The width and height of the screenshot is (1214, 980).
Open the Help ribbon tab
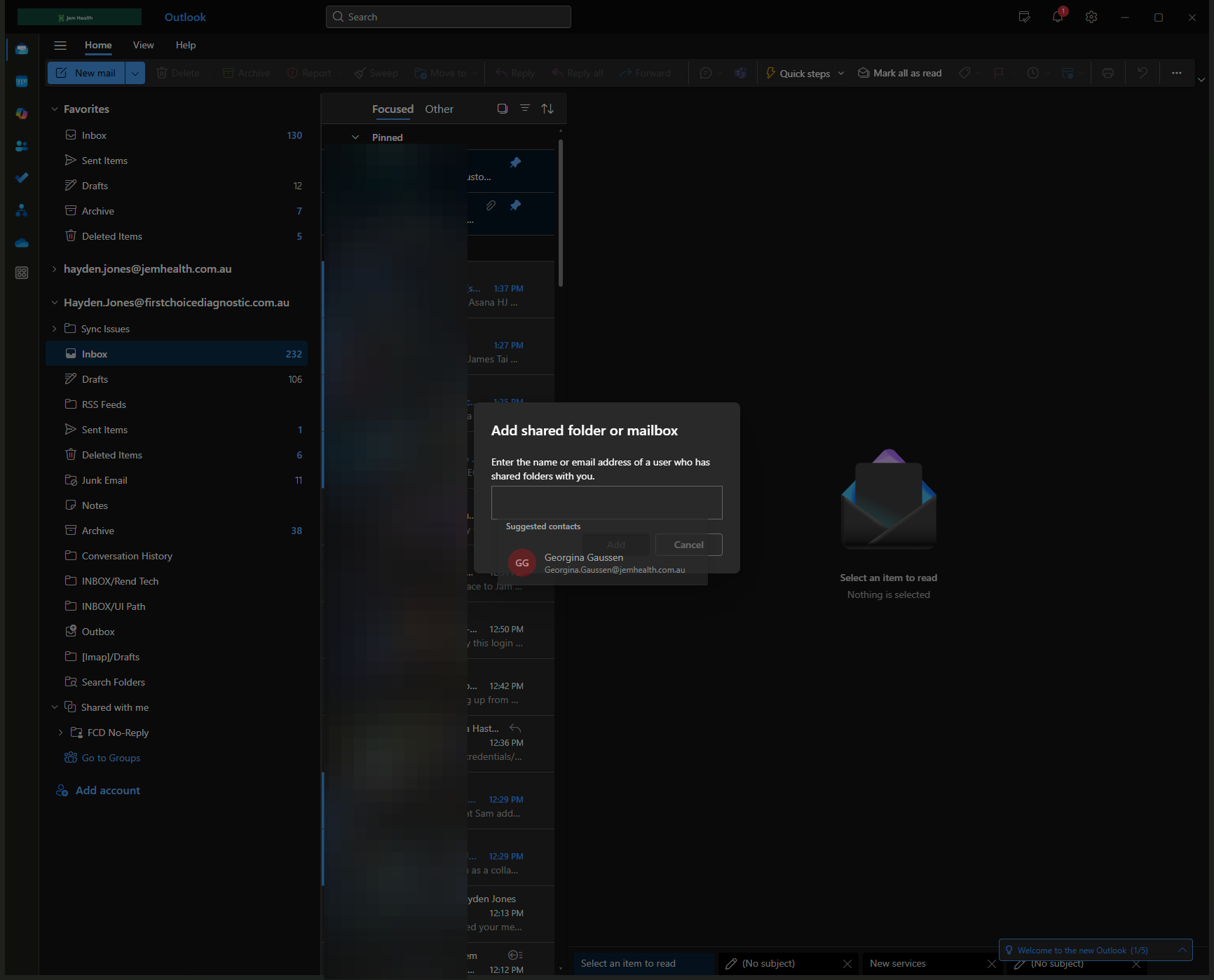(186, 45)
